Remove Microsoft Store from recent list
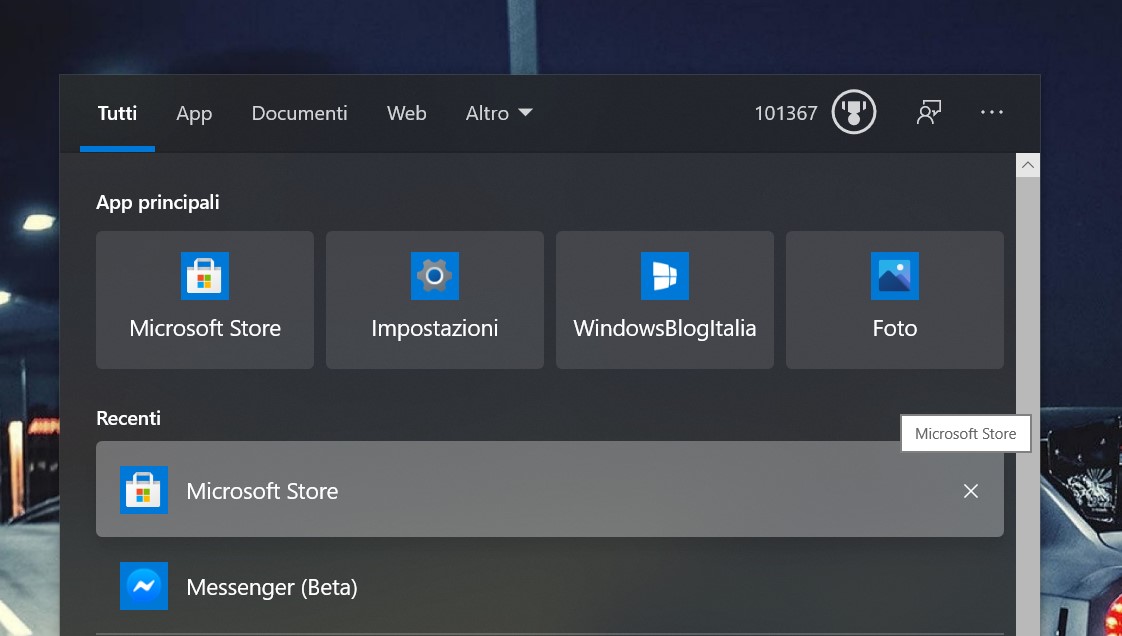 coord(970,491)
